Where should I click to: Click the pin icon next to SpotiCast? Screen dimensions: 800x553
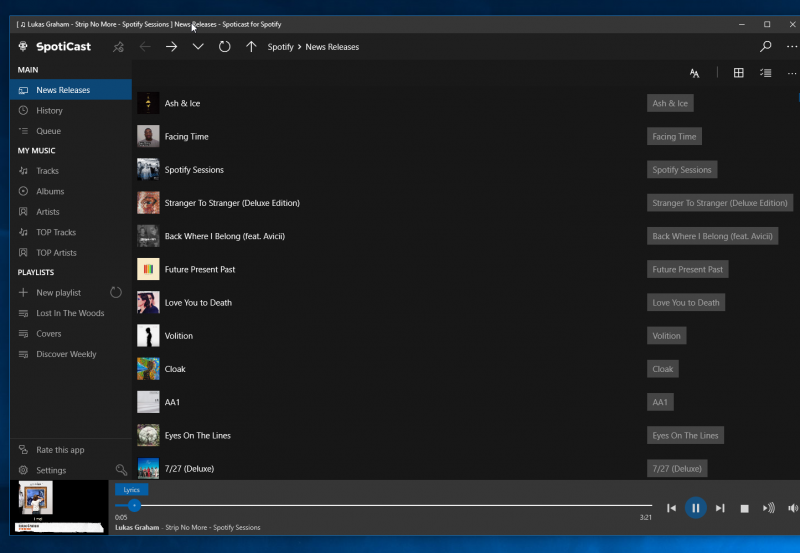[x=118, y=47]
